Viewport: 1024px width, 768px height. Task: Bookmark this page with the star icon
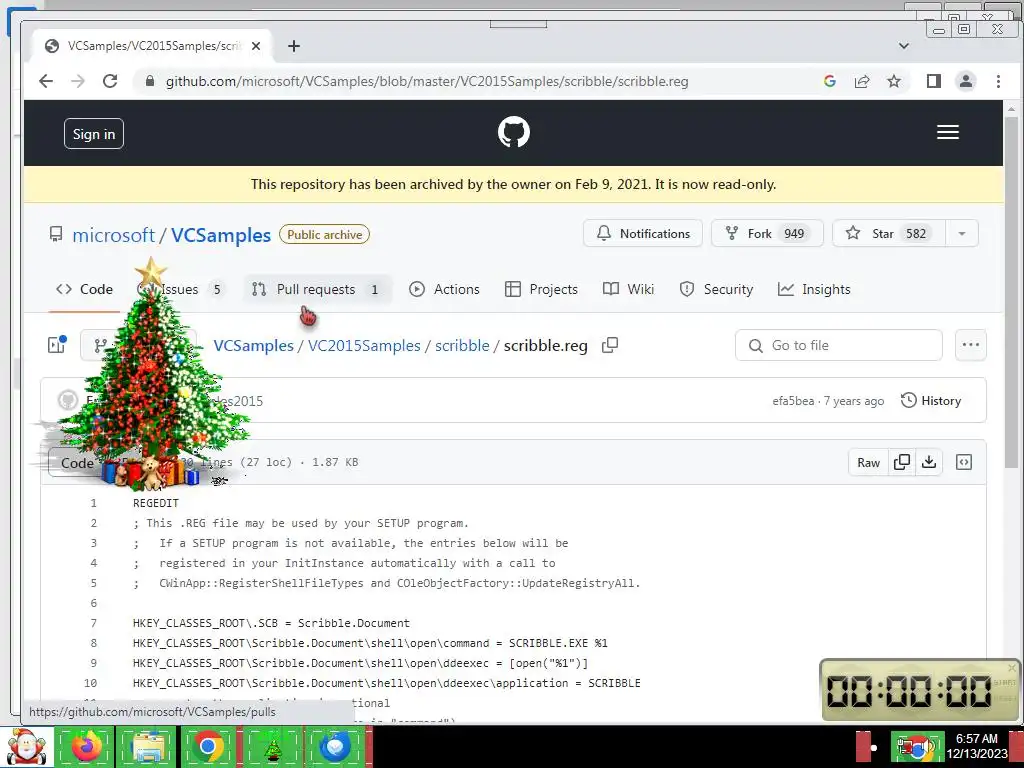point(894,81)
